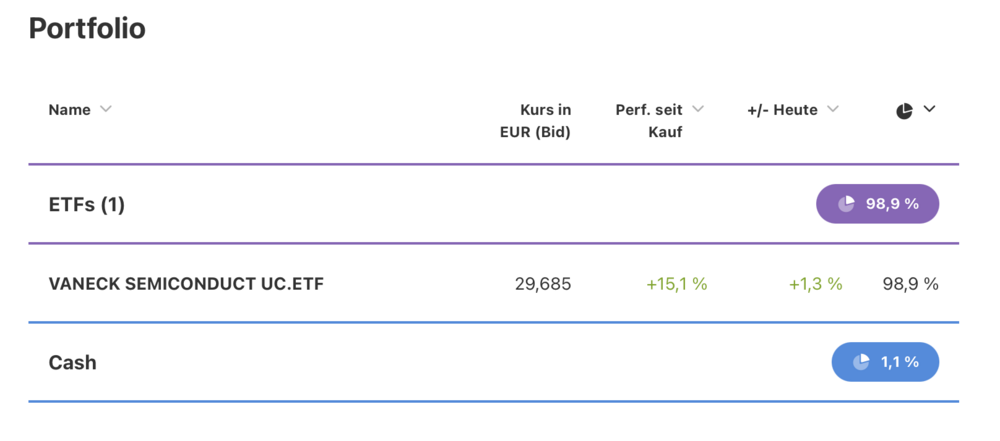Click the +15,1 % performance value
Viewport: 1000px width, 441px height.
(x=676, y=284)
